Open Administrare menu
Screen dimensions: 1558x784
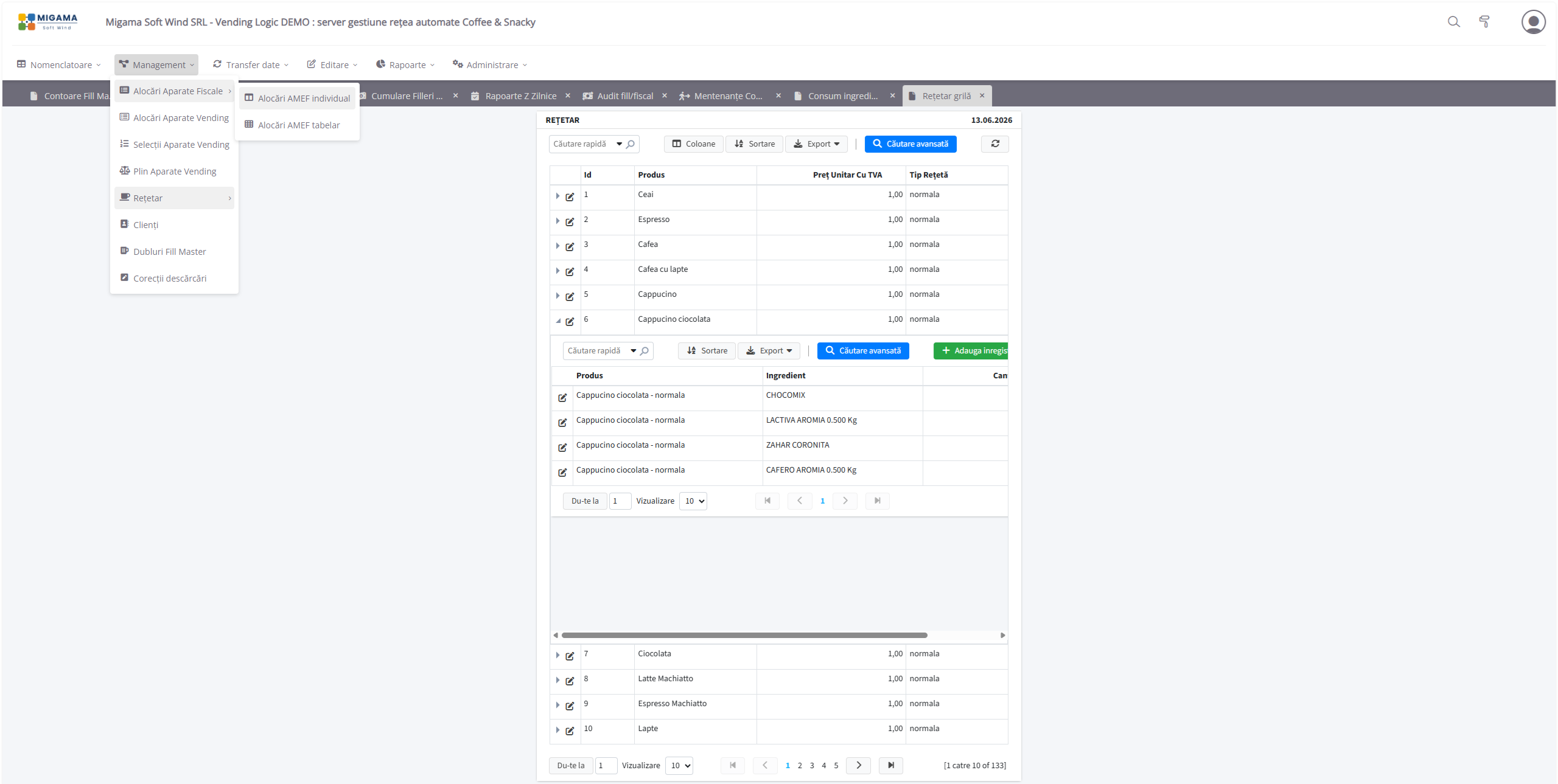[490, 64]
